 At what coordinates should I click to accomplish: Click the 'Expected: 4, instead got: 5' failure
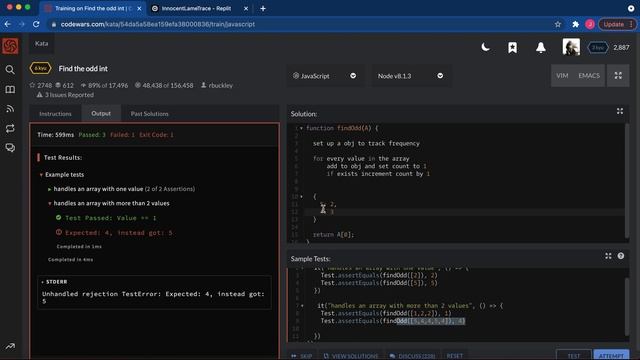[119, 233]
